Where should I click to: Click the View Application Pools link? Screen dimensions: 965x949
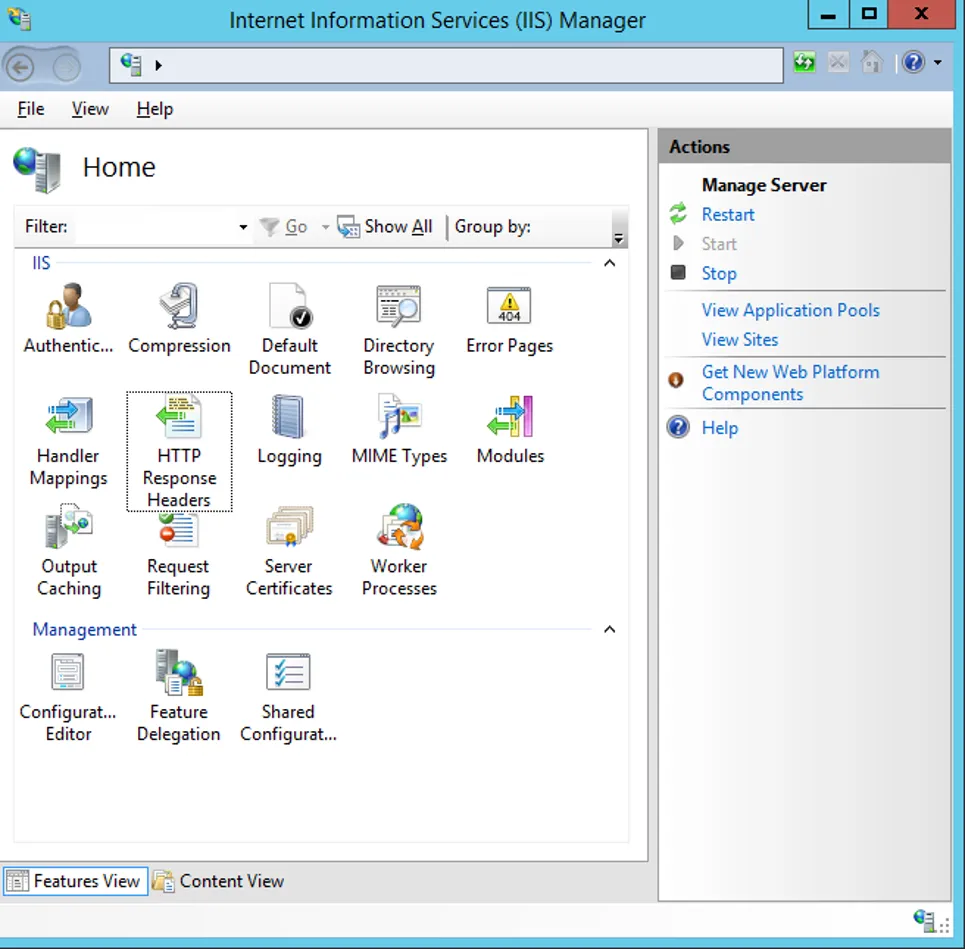click(790, 310)
